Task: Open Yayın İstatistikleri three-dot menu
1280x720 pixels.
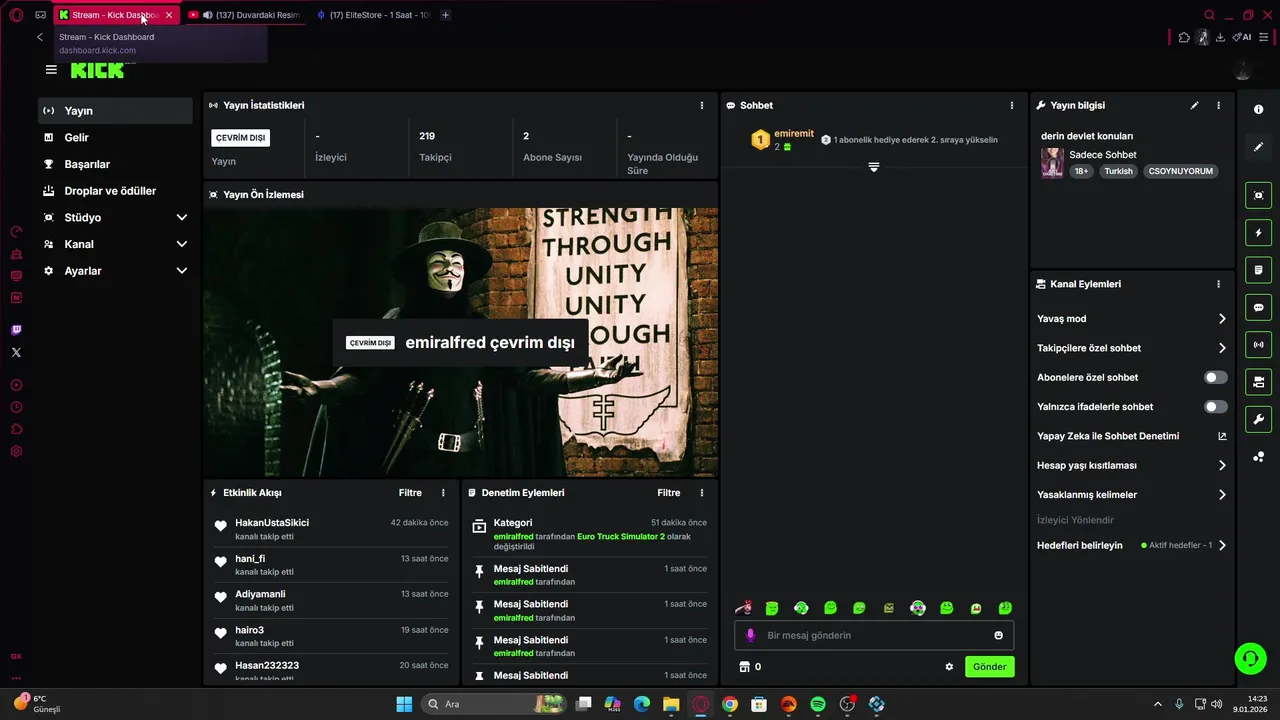Action: (702, 105)
